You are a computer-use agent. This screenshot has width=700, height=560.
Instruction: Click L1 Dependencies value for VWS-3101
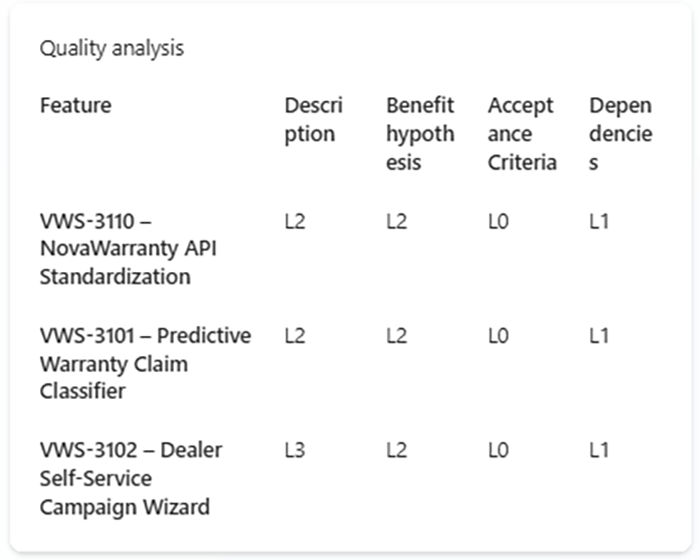click(599, 336)
